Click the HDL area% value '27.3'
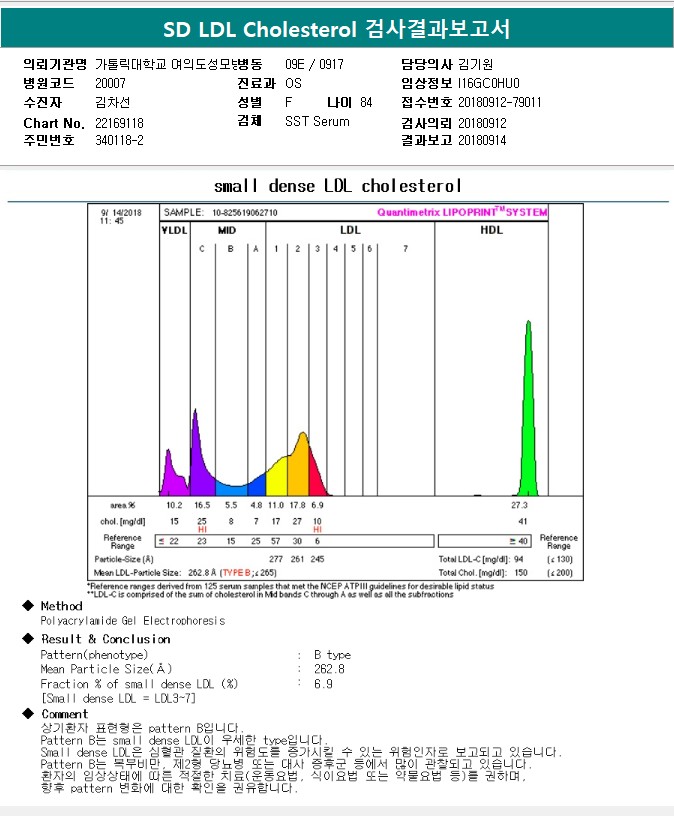Screen dimensions: 674x816 pos(519,505)
